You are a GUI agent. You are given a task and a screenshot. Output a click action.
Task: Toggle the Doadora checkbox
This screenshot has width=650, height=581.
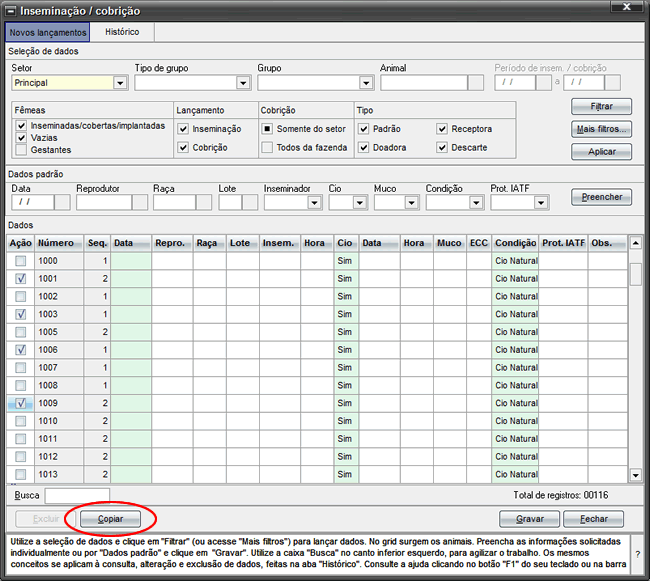pyautogui.click(x=364, y=148)
